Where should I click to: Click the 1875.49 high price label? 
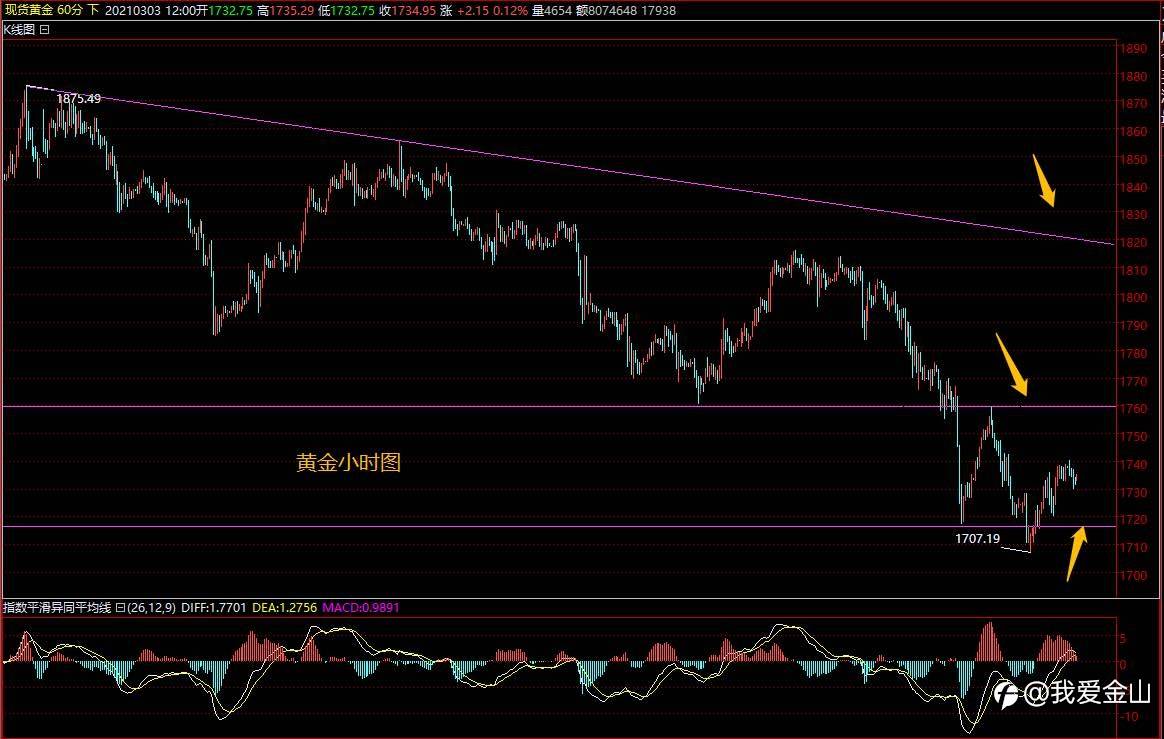(79, 98)
